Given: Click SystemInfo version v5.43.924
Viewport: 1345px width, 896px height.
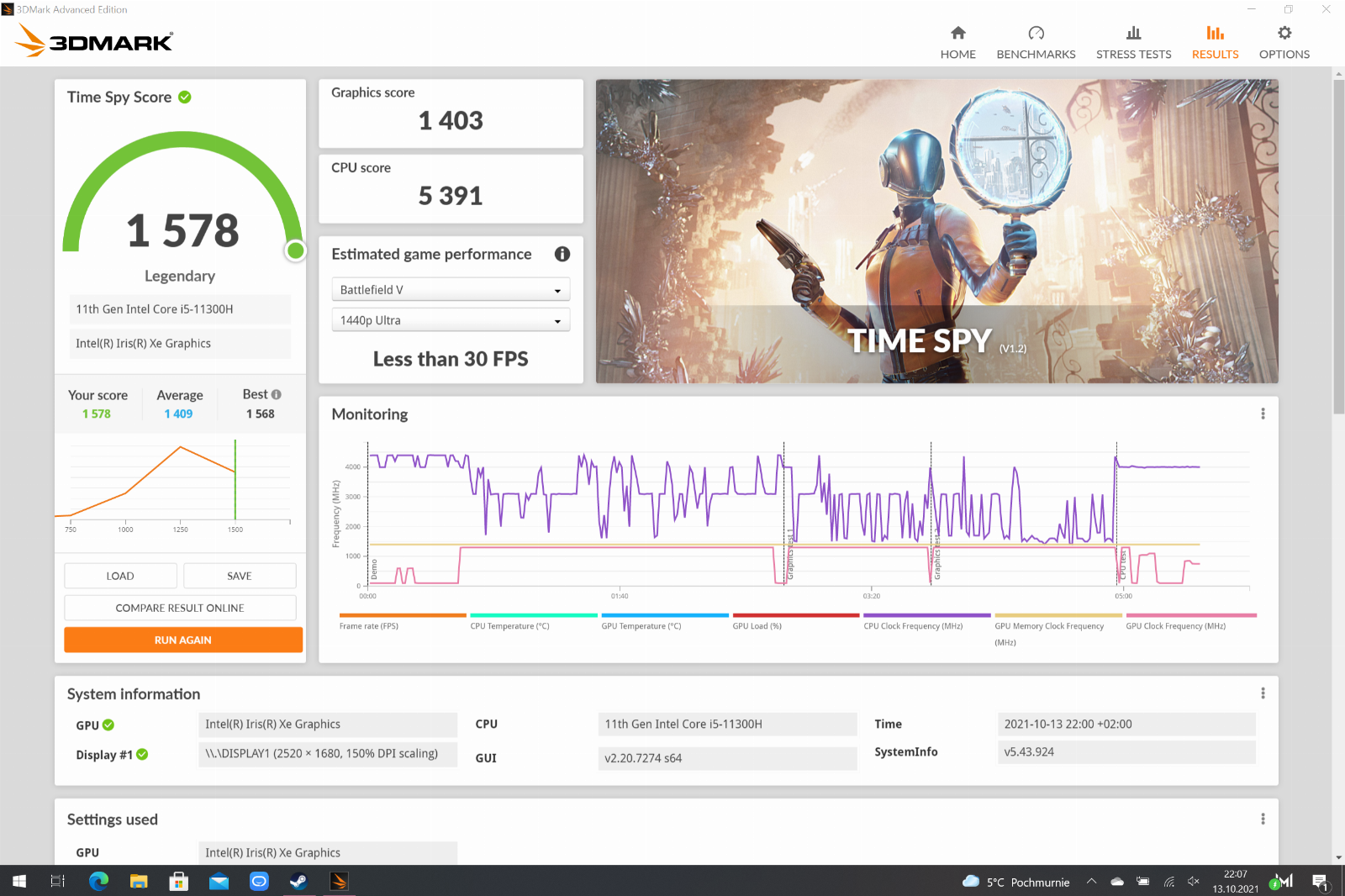Looking at the screenshot, I should tap(1126, 752).
